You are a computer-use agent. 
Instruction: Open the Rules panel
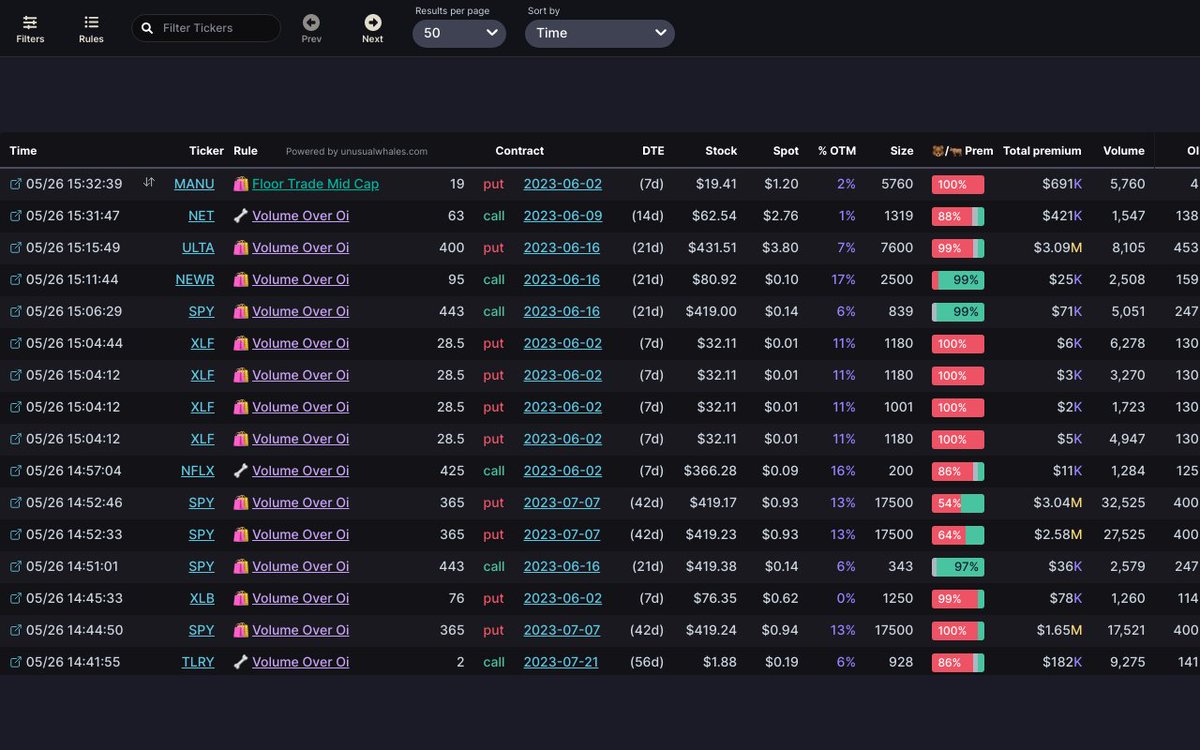[91, 27]
